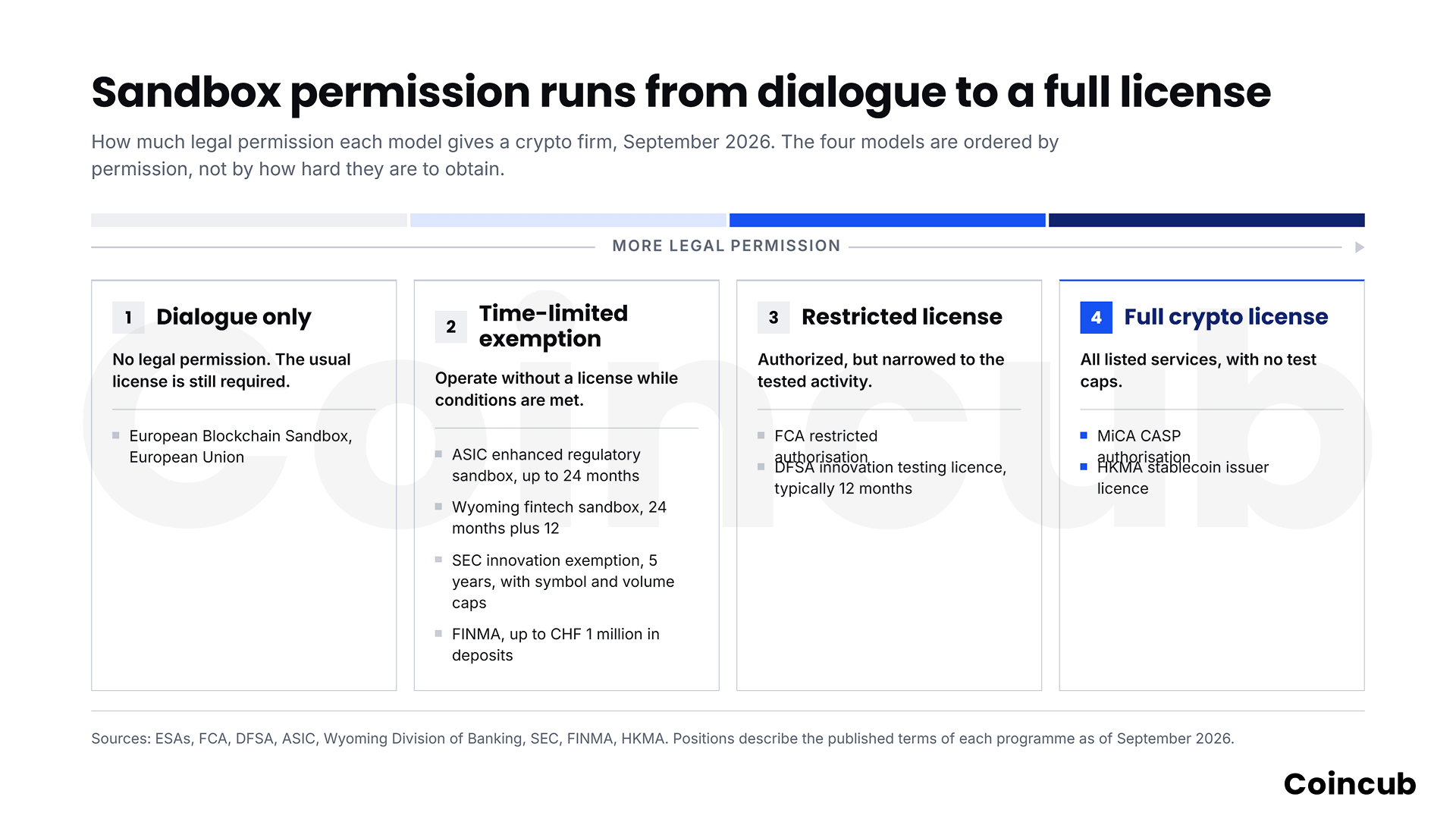Click the subtitle paragraph about legal permission
1456x819 pixels.
[575, 155]
